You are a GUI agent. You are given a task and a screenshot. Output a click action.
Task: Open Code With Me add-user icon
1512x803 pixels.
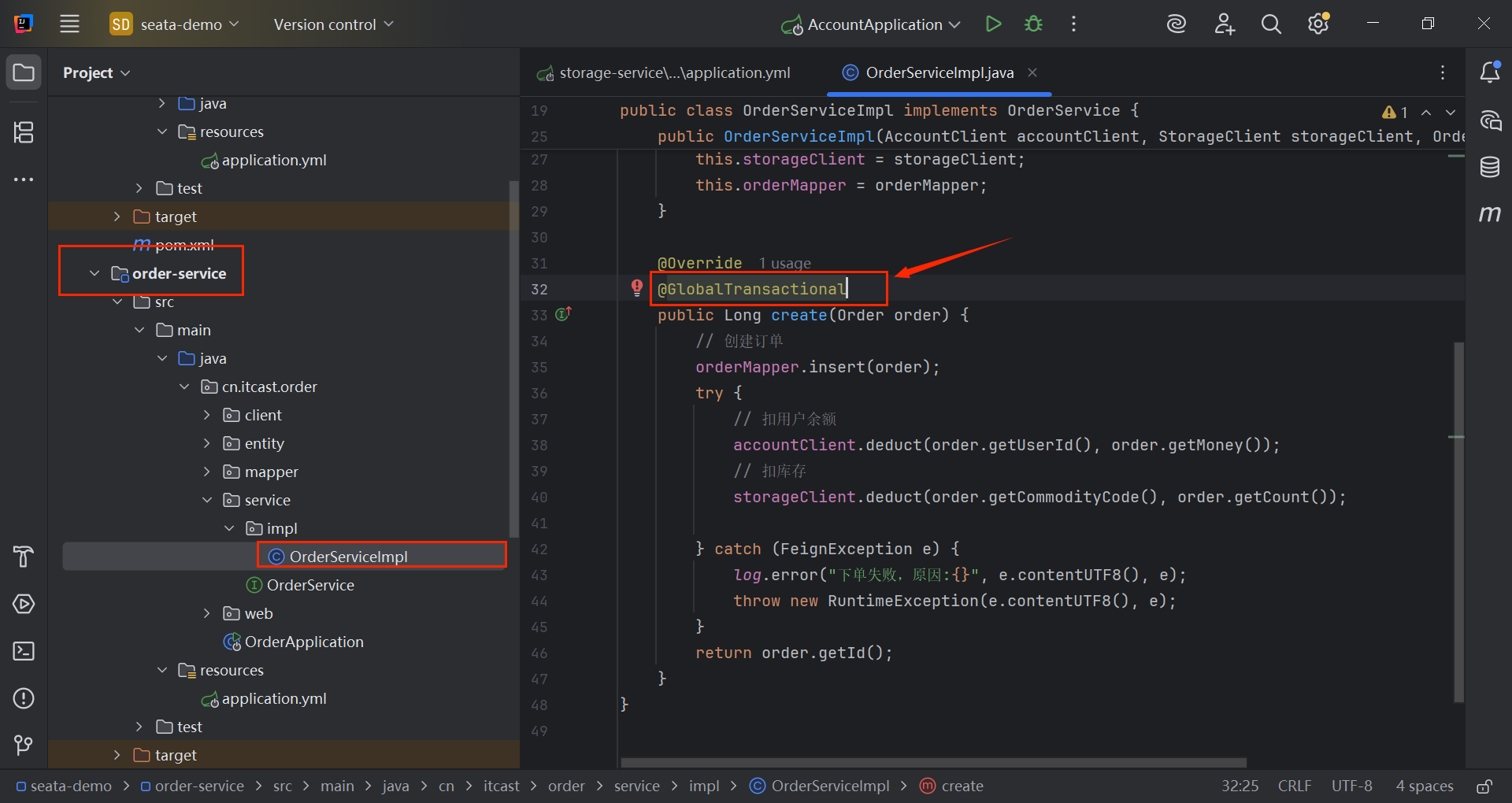(x=1224, y=24)
